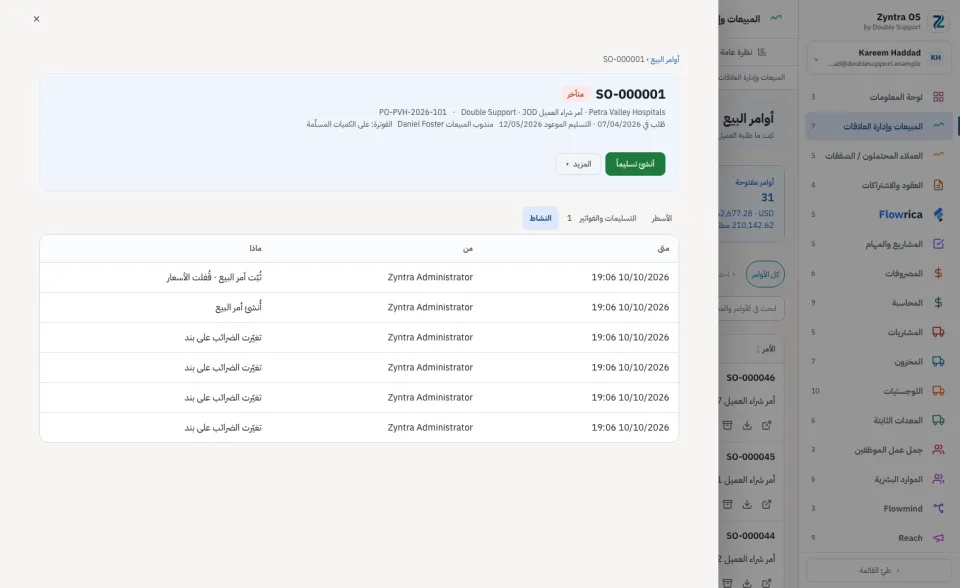The width and height of the screenshot is (960, 588).
Task: Open المخزون sidebar icon
Action: pyautogui.click(x=938, y=361)
